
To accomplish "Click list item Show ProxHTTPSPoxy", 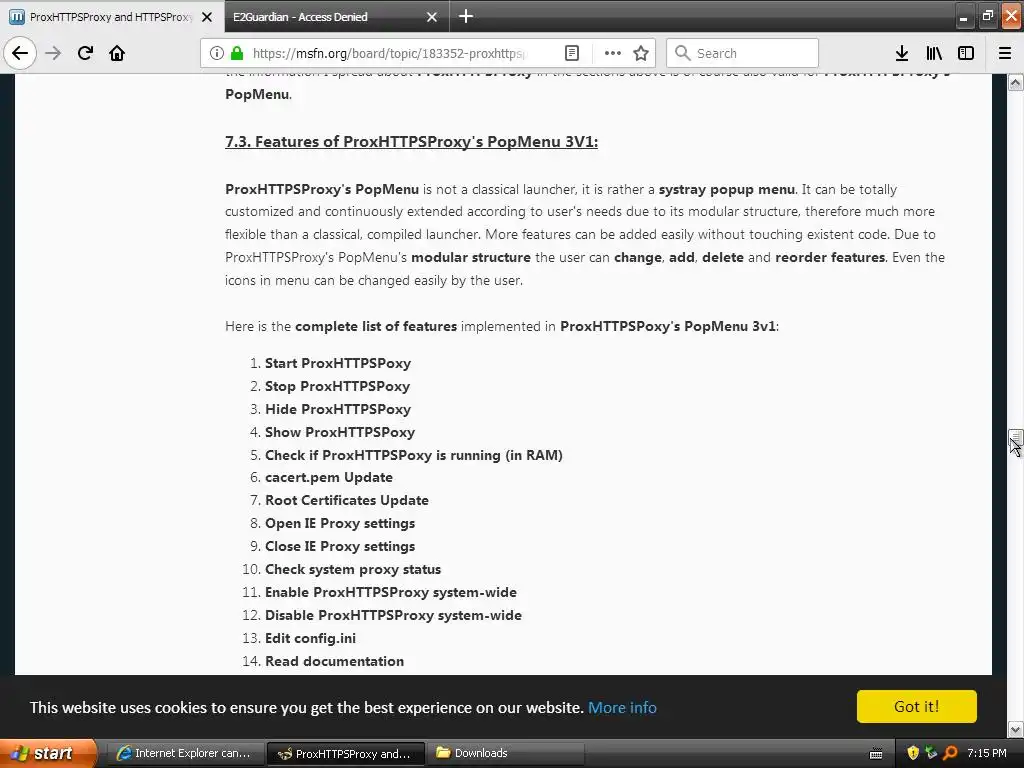I will coord(340,432).
